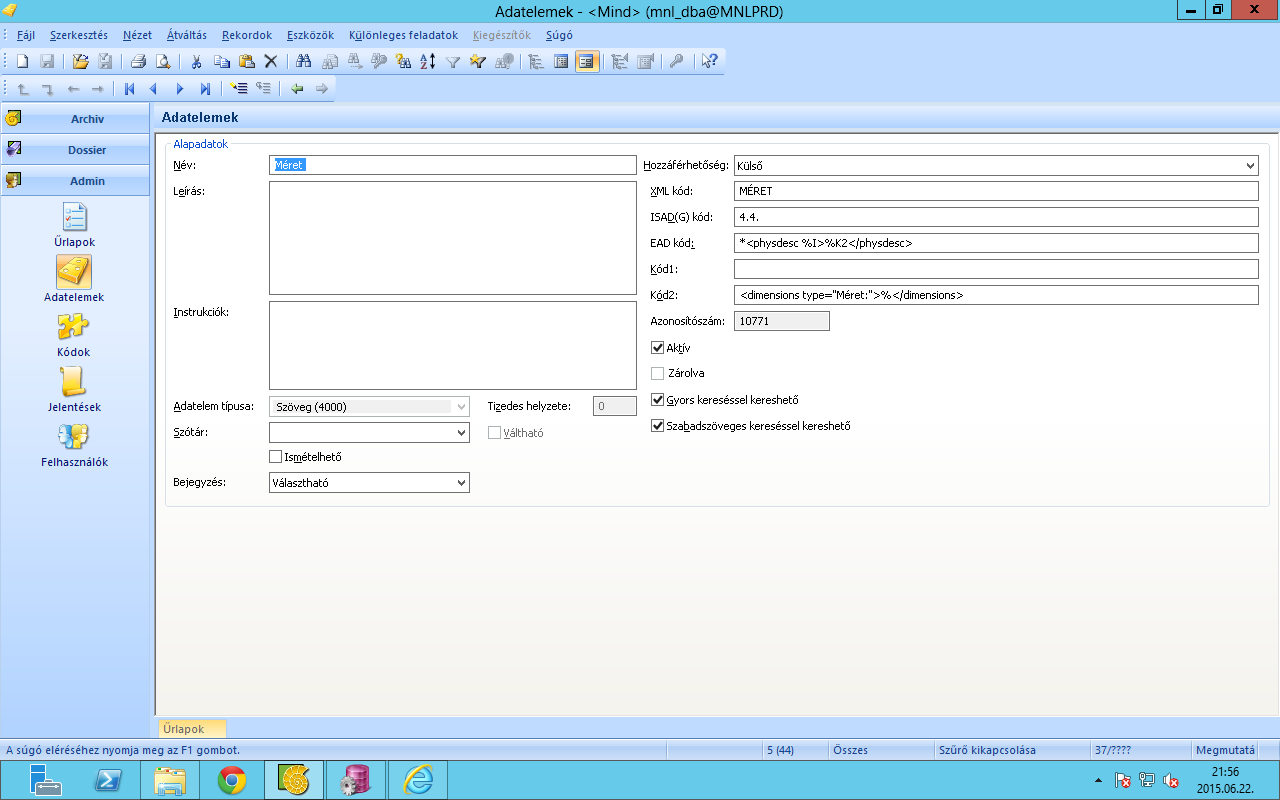1280x800 pixels.
Task: Click the Print preview toolbar icon
Action: click(x=162, y=61)
